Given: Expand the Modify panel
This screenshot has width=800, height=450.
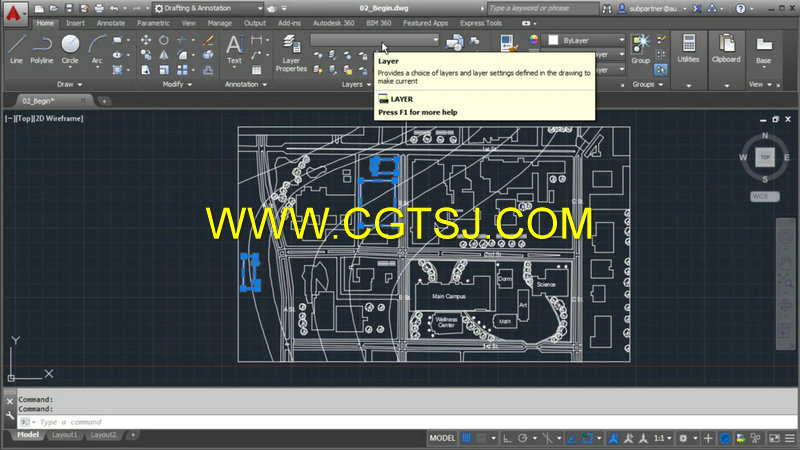Looking at the screenshot, I should [x=177, y=84].
